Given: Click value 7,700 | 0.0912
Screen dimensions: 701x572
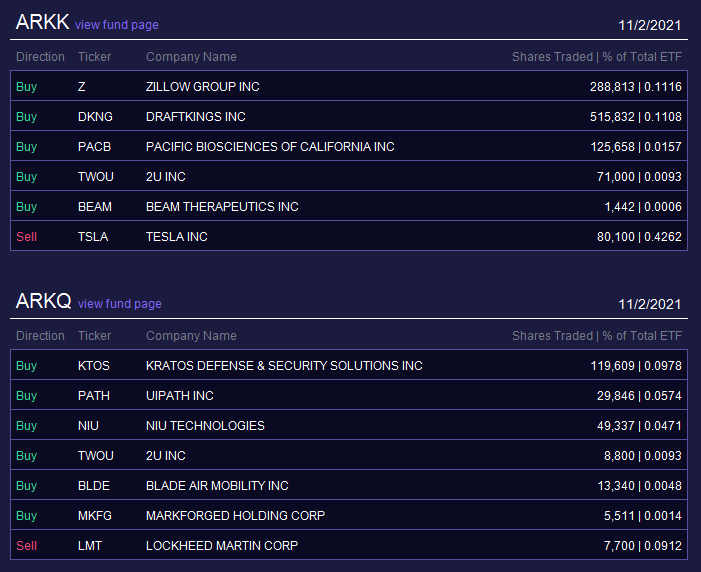Looking at the screenshot, I should tap(643, 546).
